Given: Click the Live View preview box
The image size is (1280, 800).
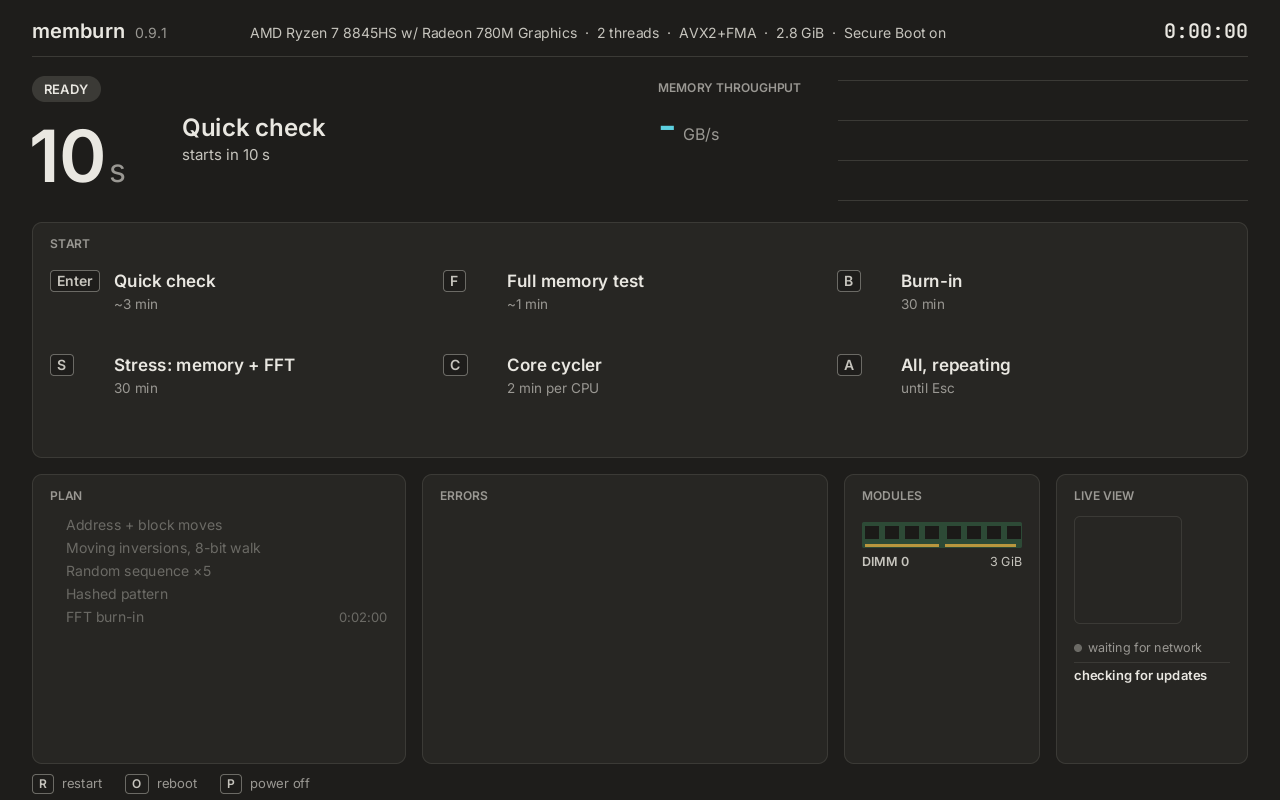Looking at the screenshot, I should coord(1128,570).
